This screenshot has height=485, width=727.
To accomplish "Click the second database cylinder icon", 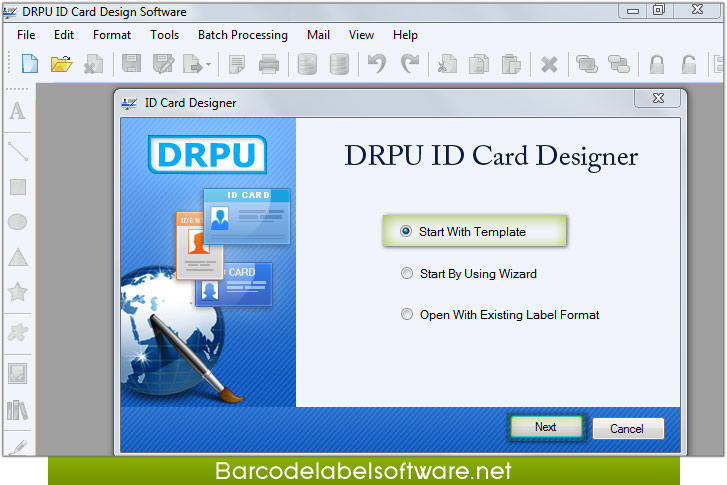I will pos(339,64).
